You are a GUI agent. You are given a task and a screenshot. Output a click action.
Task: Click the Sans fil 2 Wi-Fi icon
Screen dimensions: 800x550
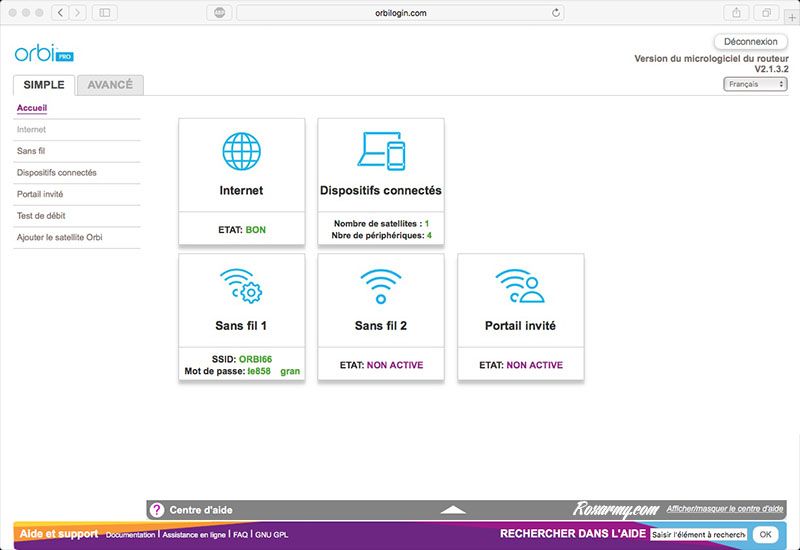pyautogui.click(x=380, y=286)
